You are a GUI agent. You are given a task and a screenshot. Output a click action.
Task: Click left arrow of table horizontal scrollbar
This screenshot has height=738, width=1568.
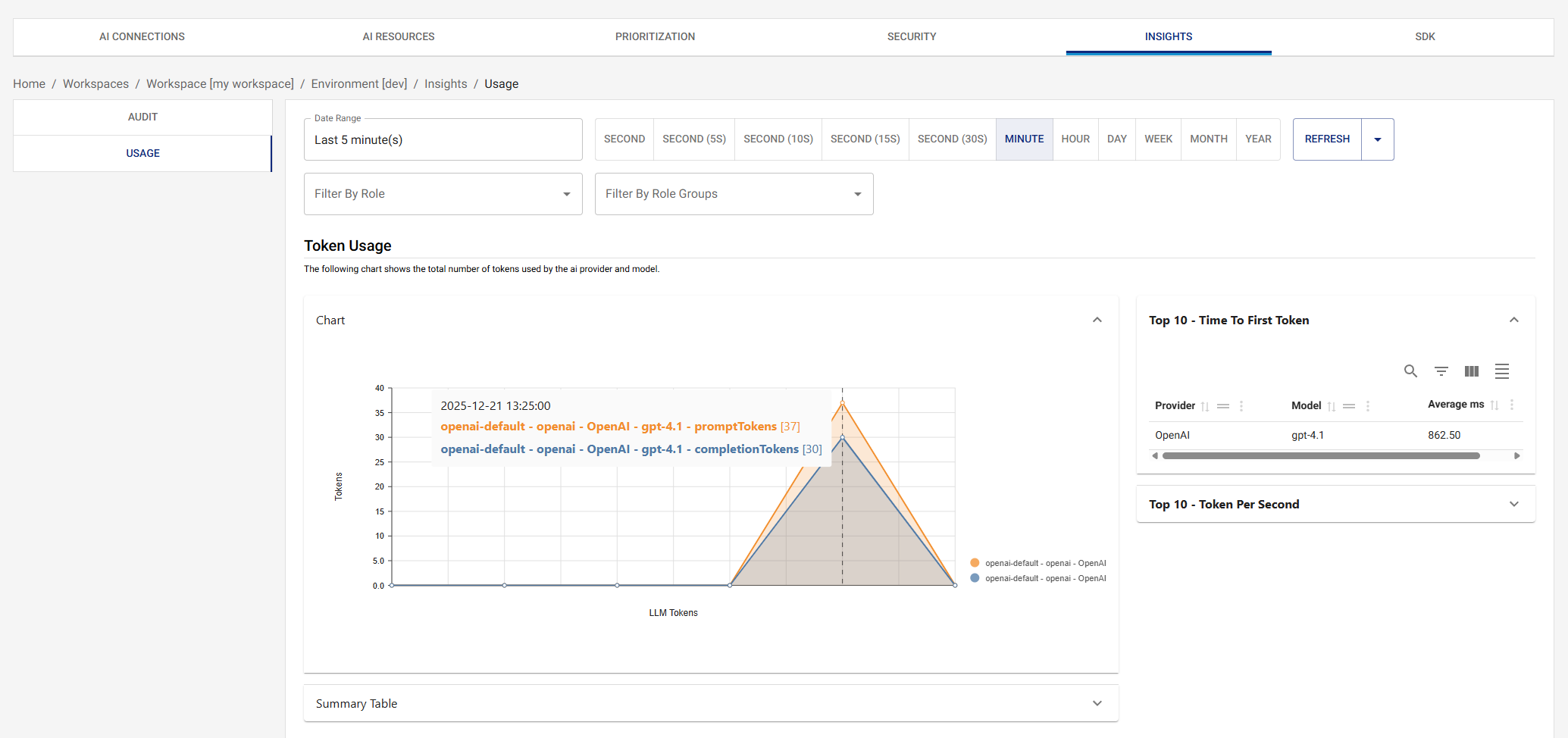tap(1154, 456)
